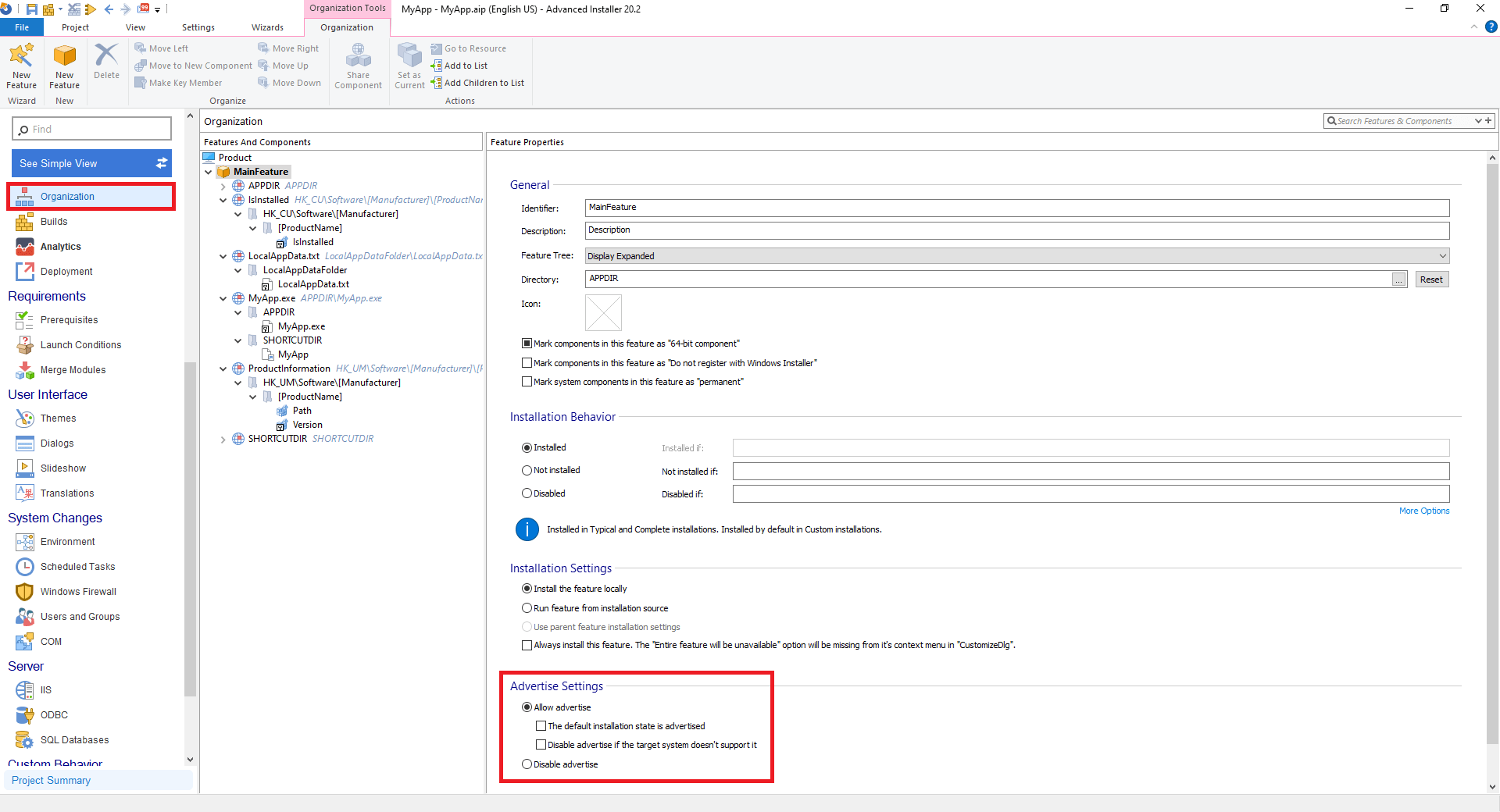Collapse the LocalAppData.txt component node
1500x812 pixels.
(223, 256)
